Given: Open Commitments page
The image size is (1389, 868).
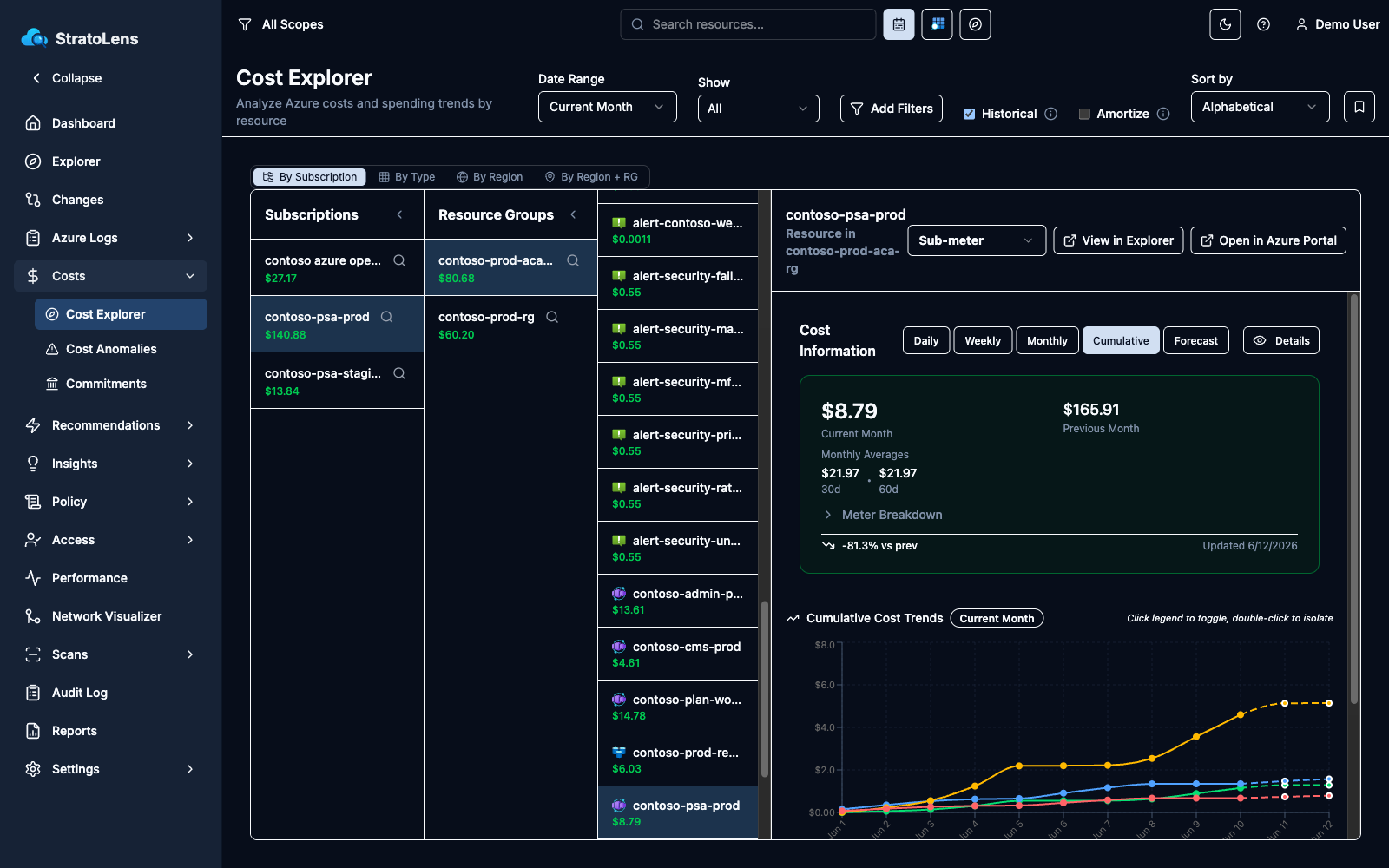Looking at the screenshot, I should (x=122, y=384).
